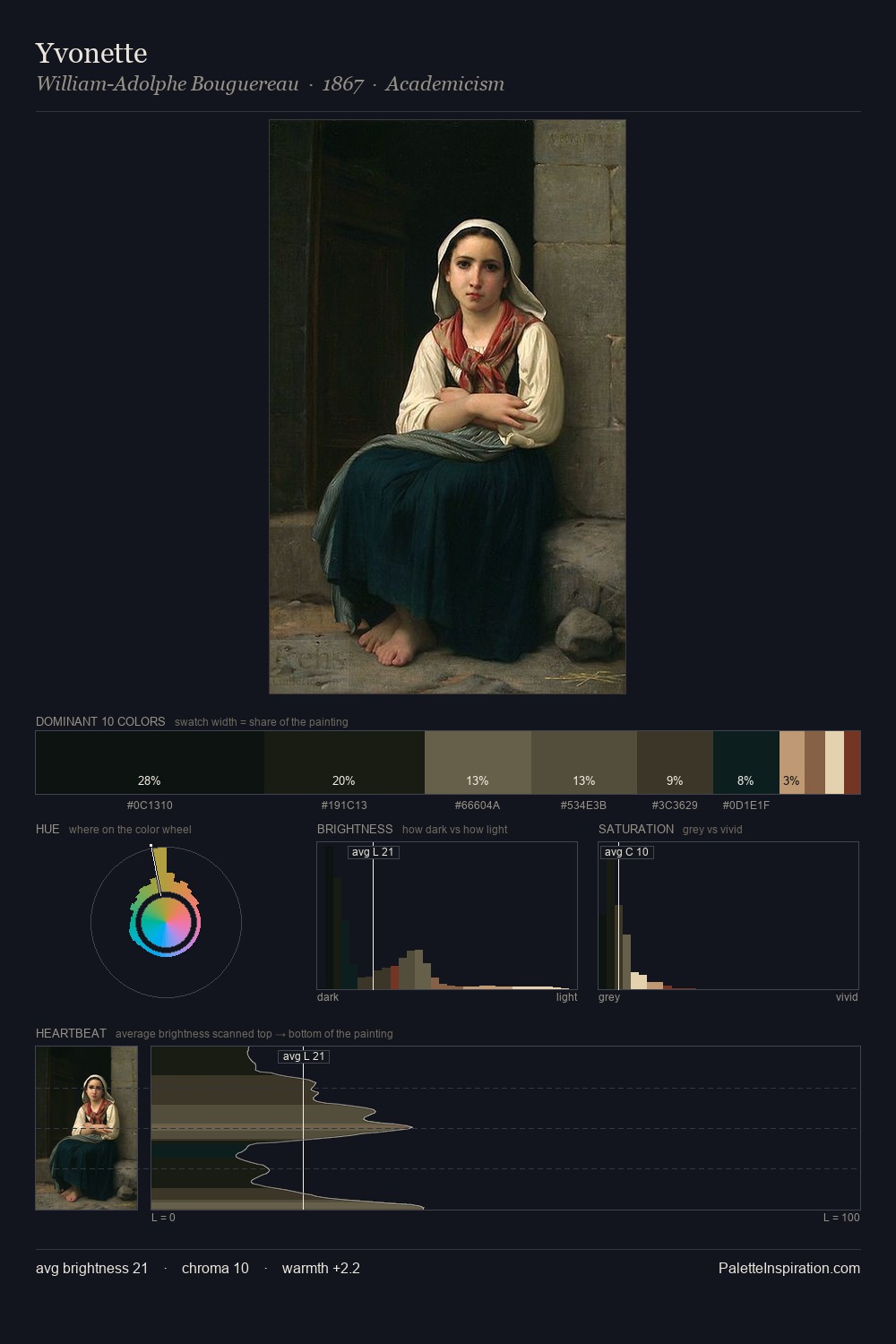Click 'warmth +2.2' in the footer
Screen dimensions: 896x1344
(321, 1268)
